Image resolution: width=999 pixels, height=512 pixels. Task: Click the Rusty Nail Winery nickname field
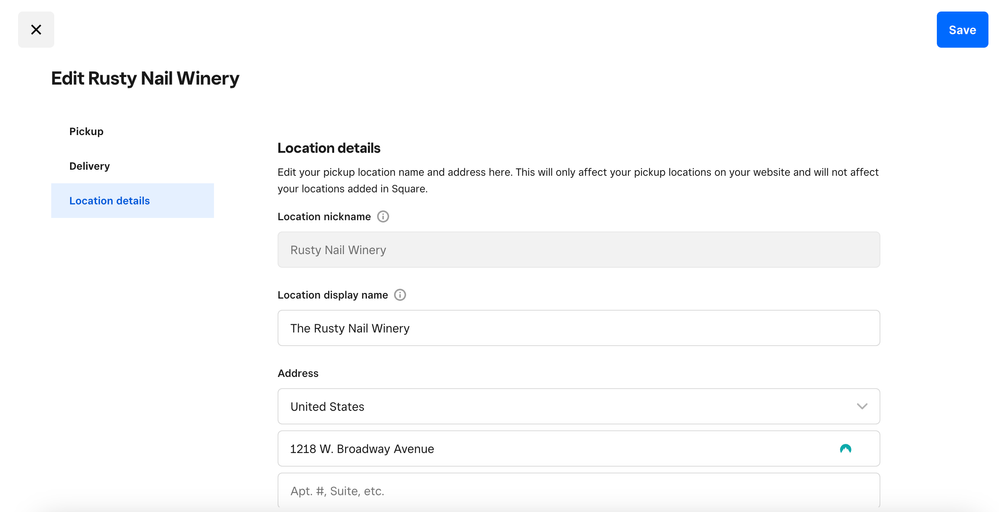(x=578, y=250)
